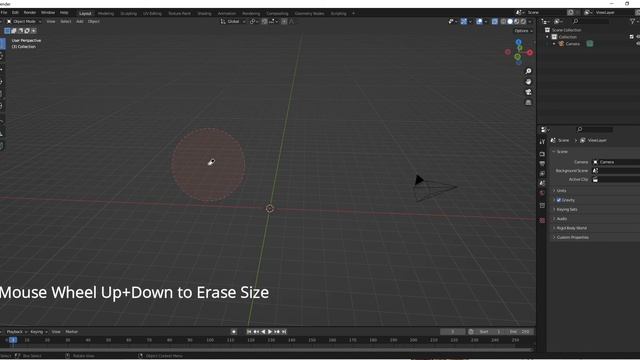The image size is (640, 360).
Task: Open the Output properties tab
Action: tap(542, 164)
